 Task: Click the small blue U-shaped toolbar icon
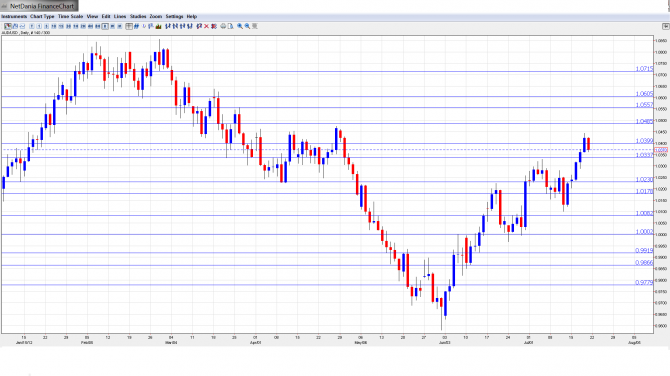[x=144, y=26]
